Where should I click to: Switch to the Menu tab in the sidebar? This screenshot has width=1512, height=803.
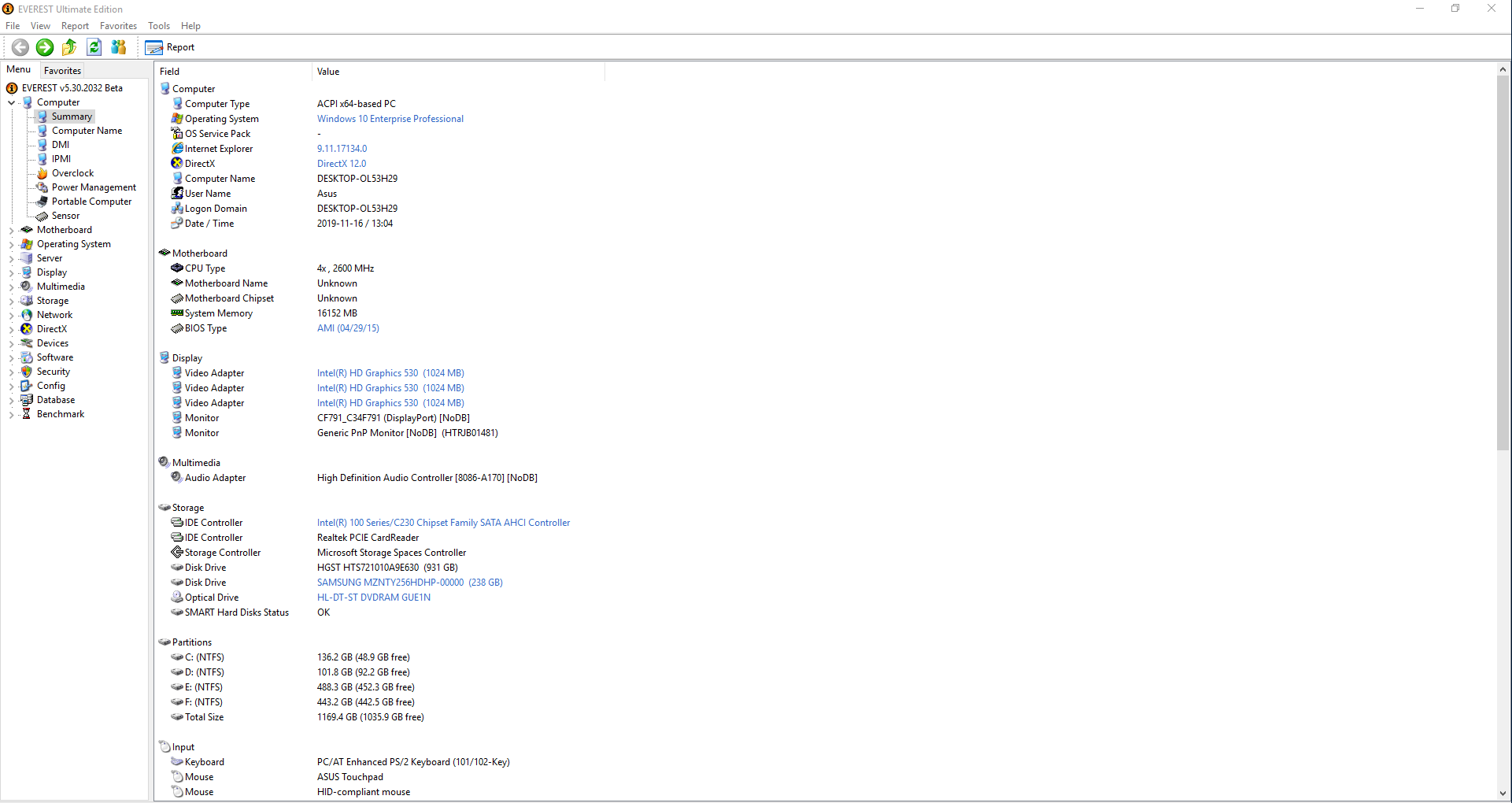point(19,69)
